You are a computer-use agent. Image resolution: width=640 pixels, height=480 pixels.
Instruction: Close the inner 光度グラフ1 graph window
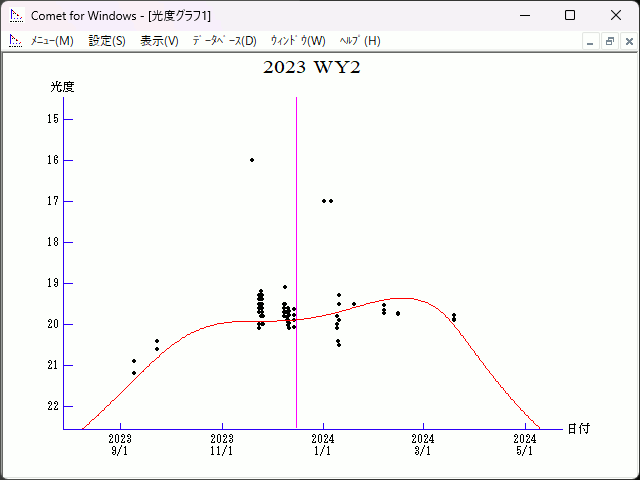(627, 41)
